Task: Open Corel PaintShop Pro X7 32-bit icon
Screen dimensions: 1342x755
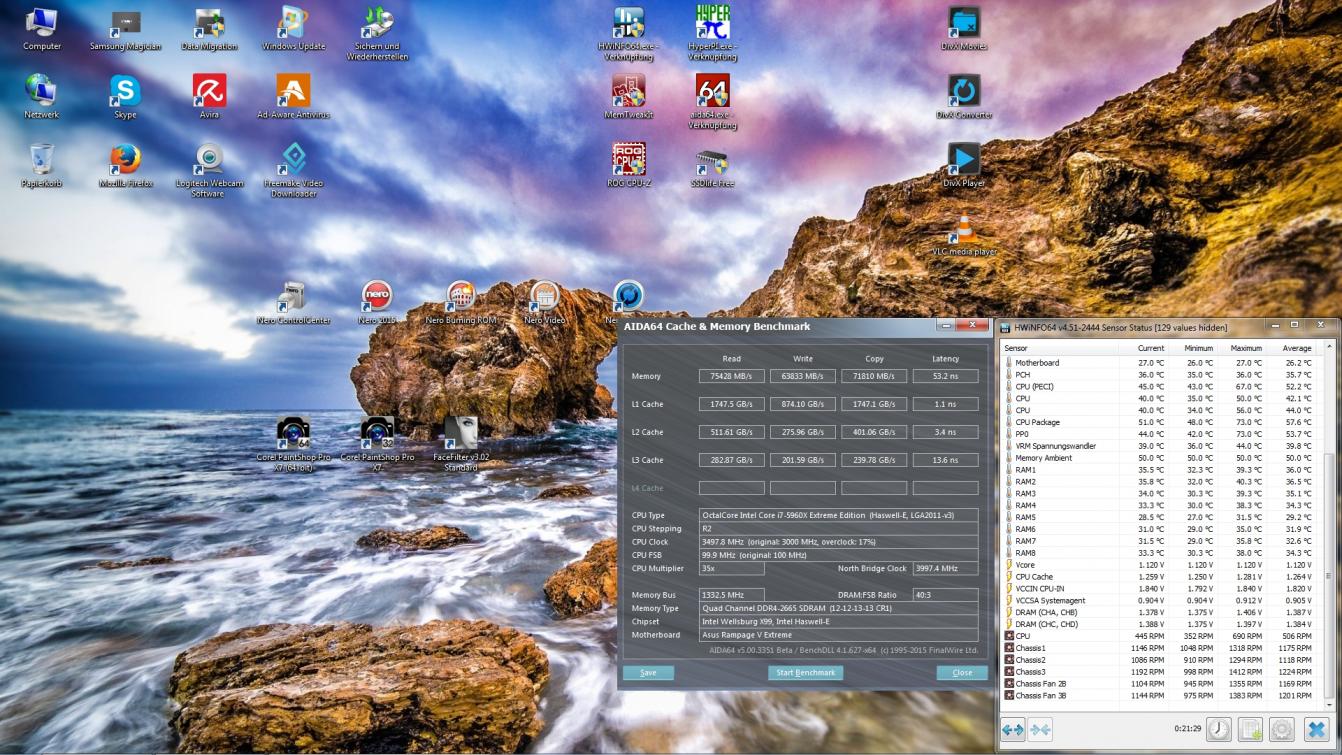Action: (x=377, y=444)
